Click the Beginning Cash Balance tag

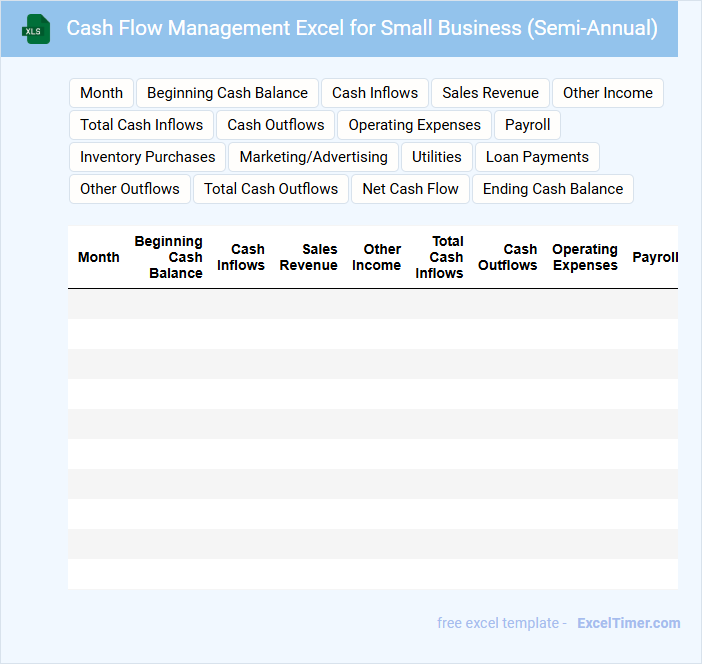[x=227, y=93]
